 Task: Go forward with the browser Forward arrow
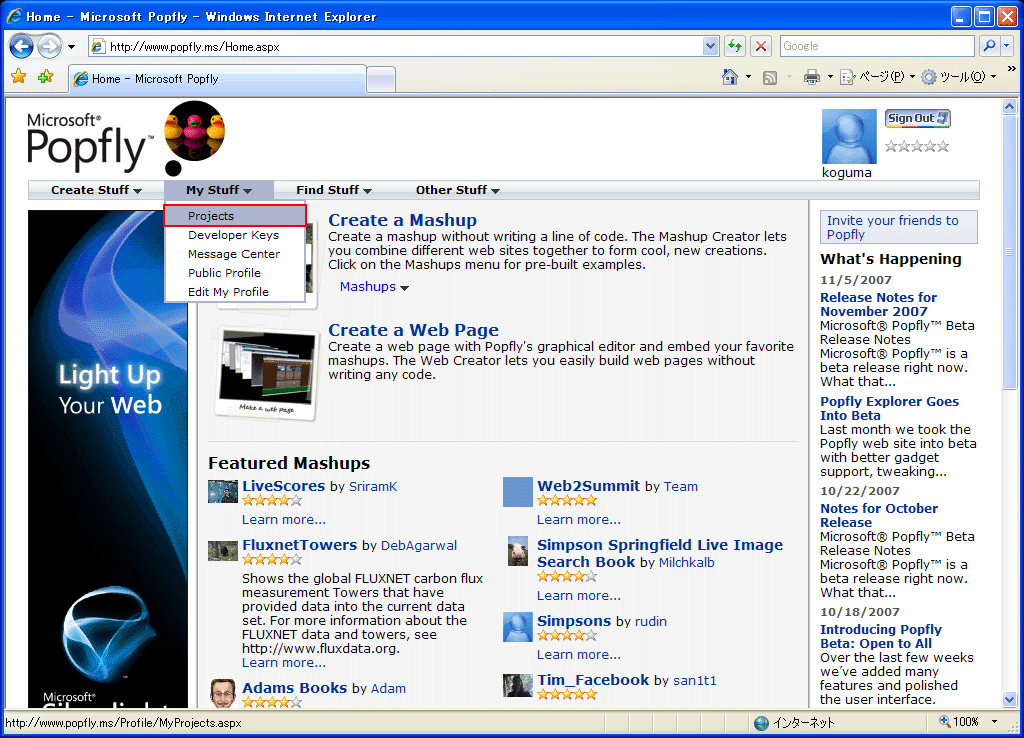(x=49, y=46)
